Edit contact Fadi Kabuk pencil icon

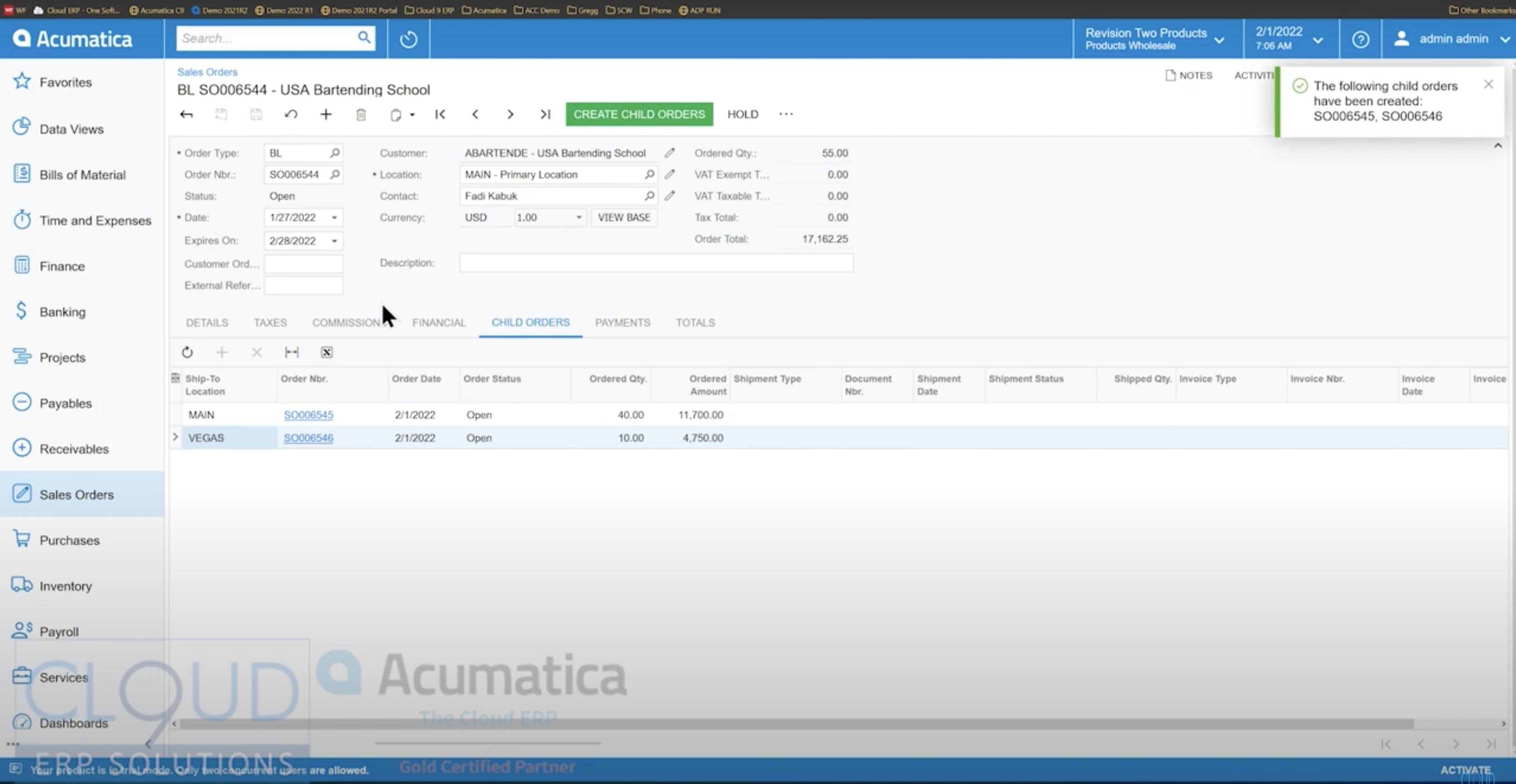point(669,196)
